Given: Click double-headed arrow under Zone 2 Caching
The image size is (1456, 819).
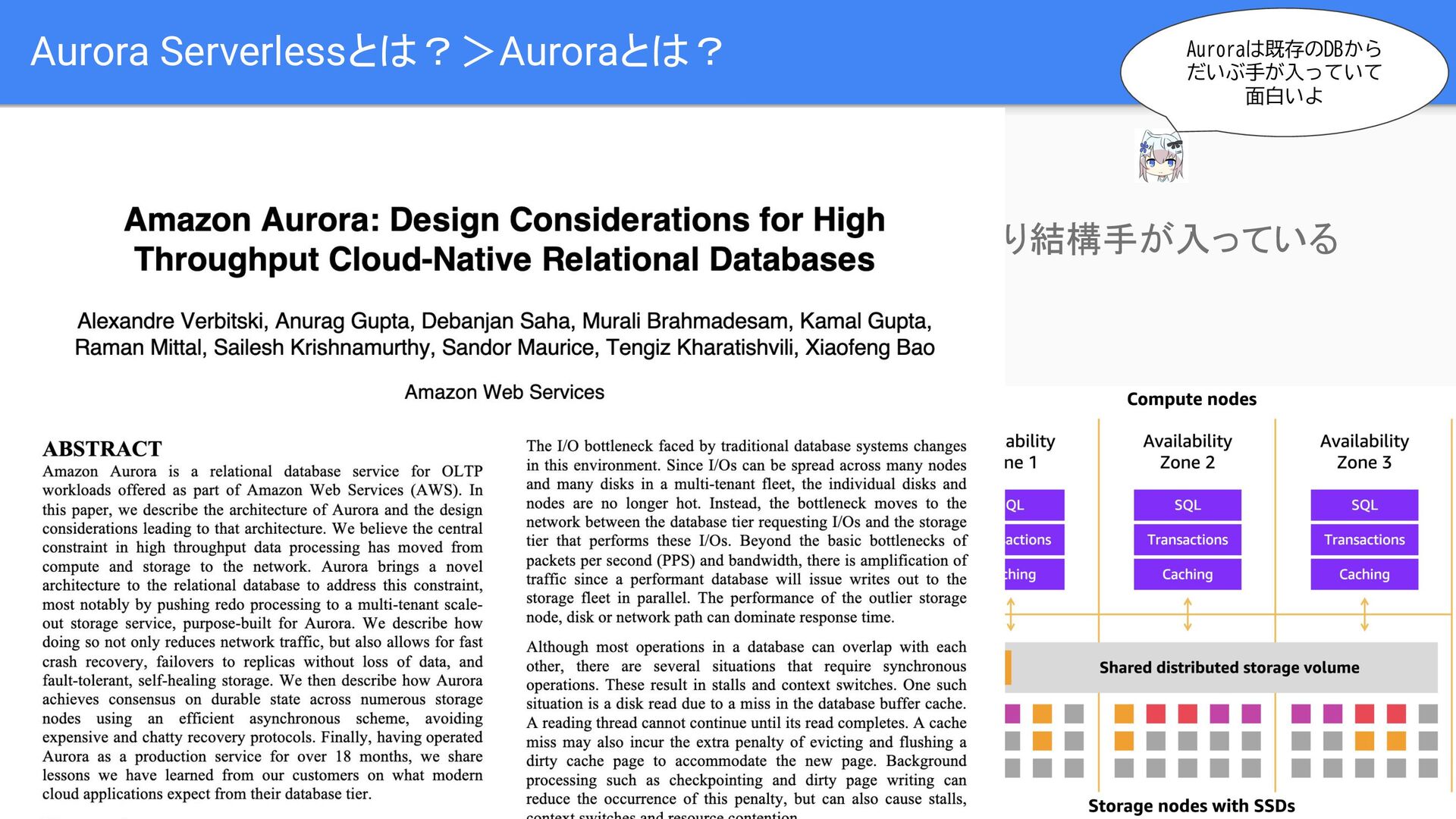Looking at the screenshot, I should click(x=1188, y=614).
